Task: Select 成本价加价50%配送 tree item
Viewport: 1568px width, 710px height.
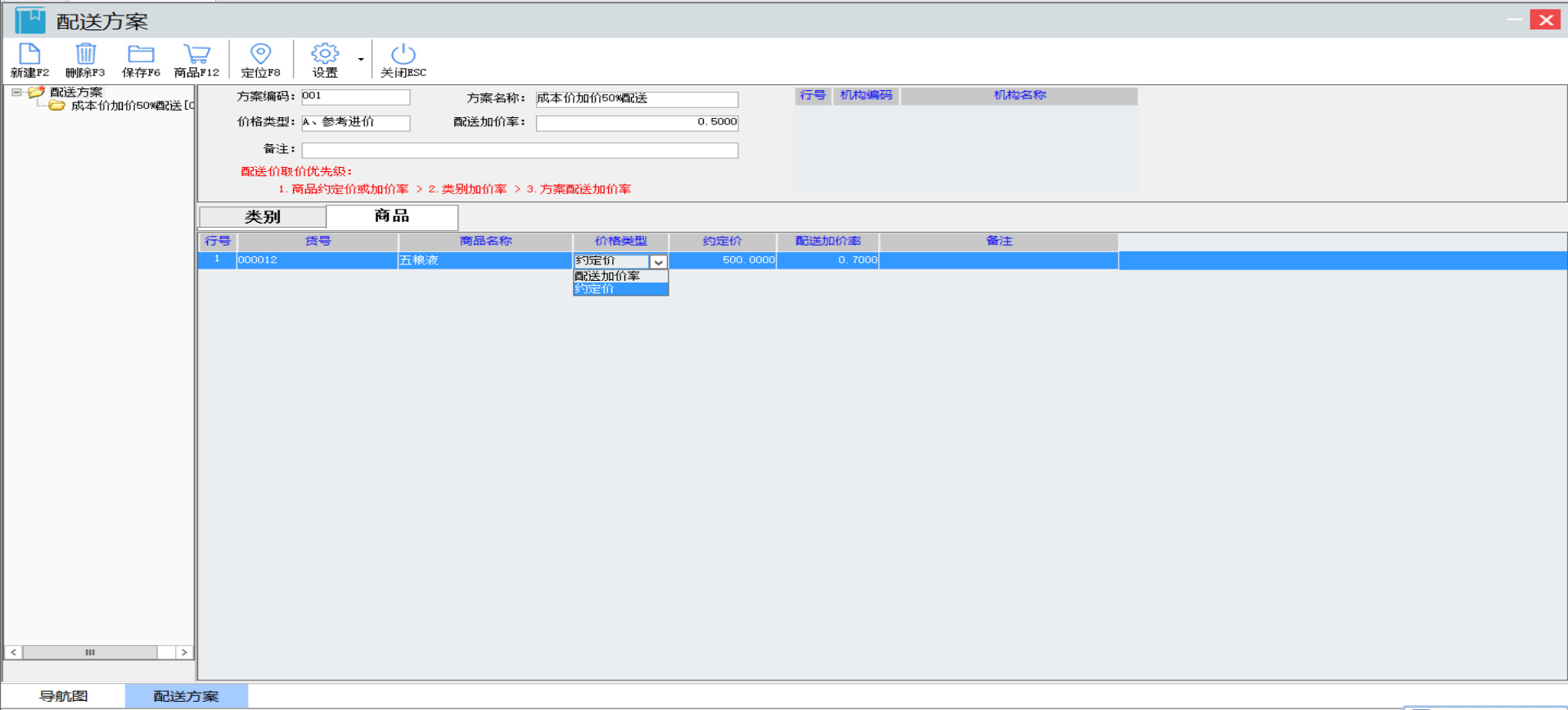Action: (127, 106)
